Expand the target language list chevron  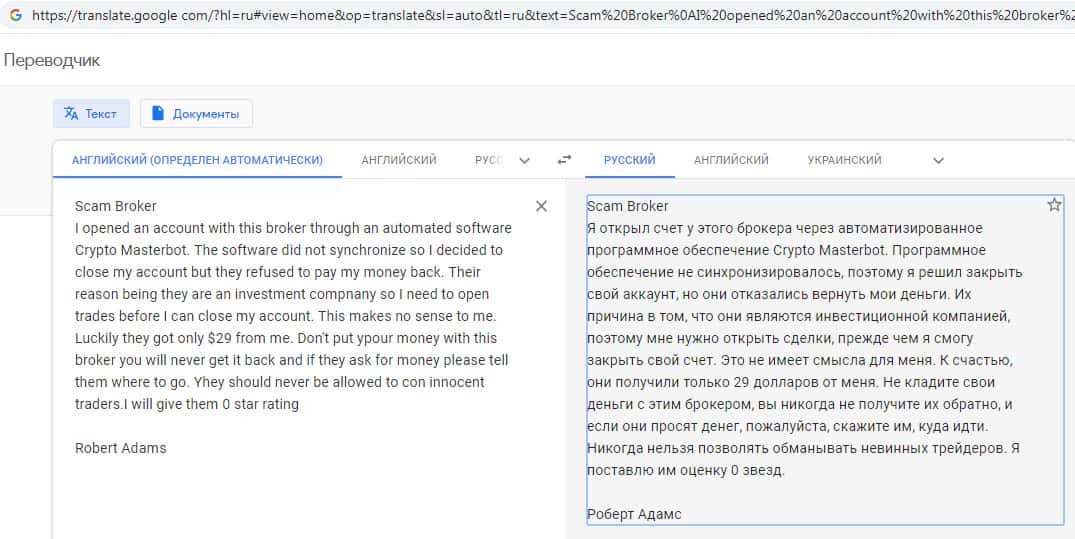937,160
